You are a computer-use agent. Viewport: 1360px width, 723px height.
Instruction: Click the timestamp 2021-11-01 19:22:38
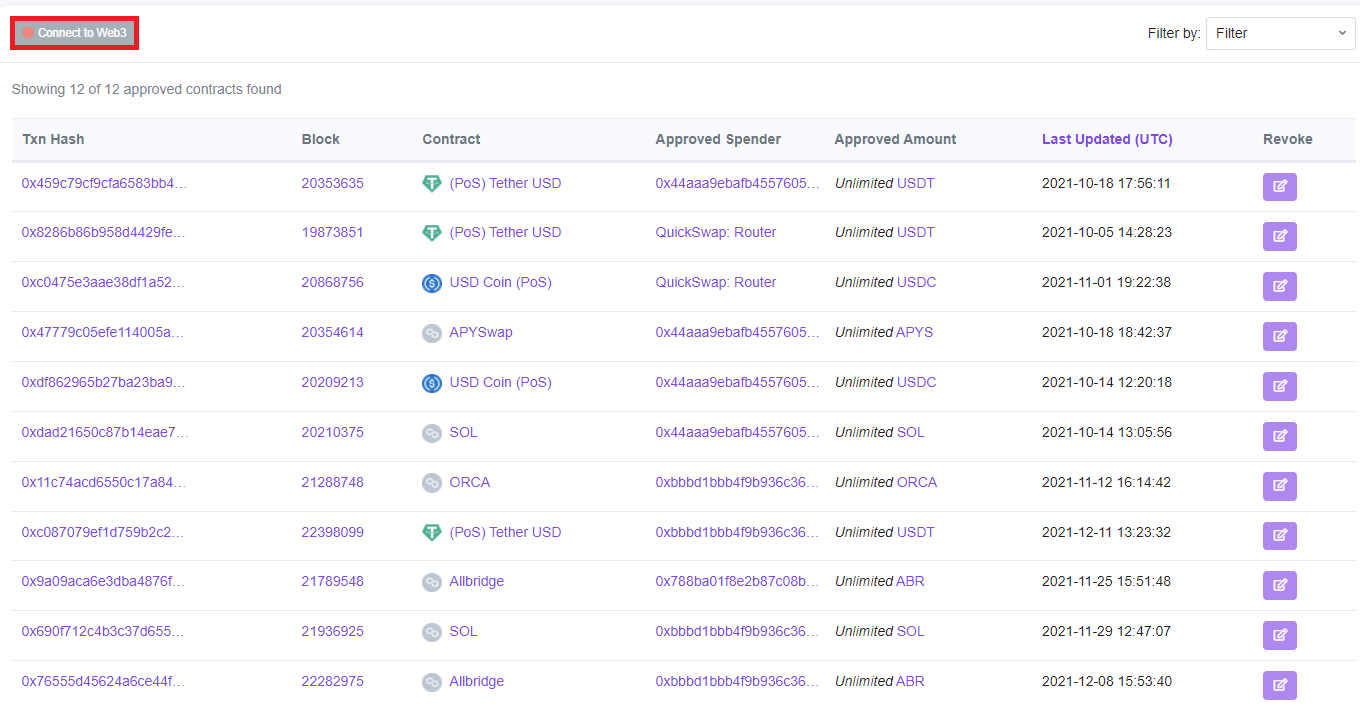tap(1107, 282)
